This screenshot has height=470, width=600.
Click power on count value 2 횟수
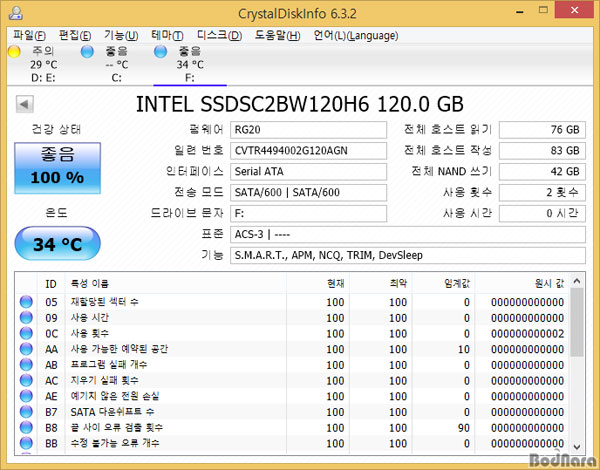542,193
